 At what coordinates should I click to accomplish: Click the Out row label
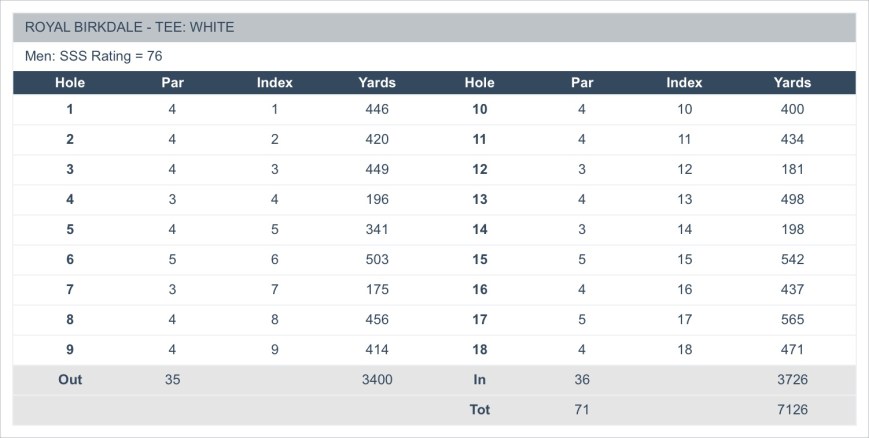coord(70,379)
